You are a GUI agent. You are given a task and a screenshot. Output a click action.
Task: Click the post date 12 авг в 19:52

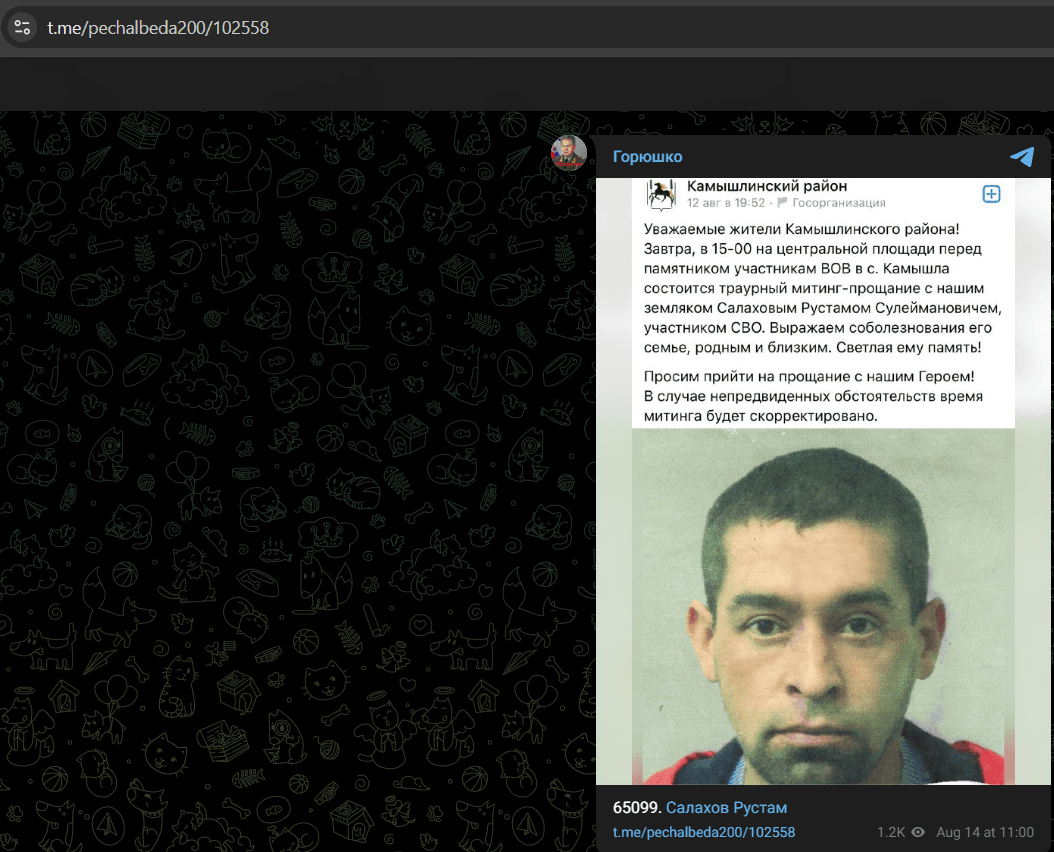tap(726, 203)
